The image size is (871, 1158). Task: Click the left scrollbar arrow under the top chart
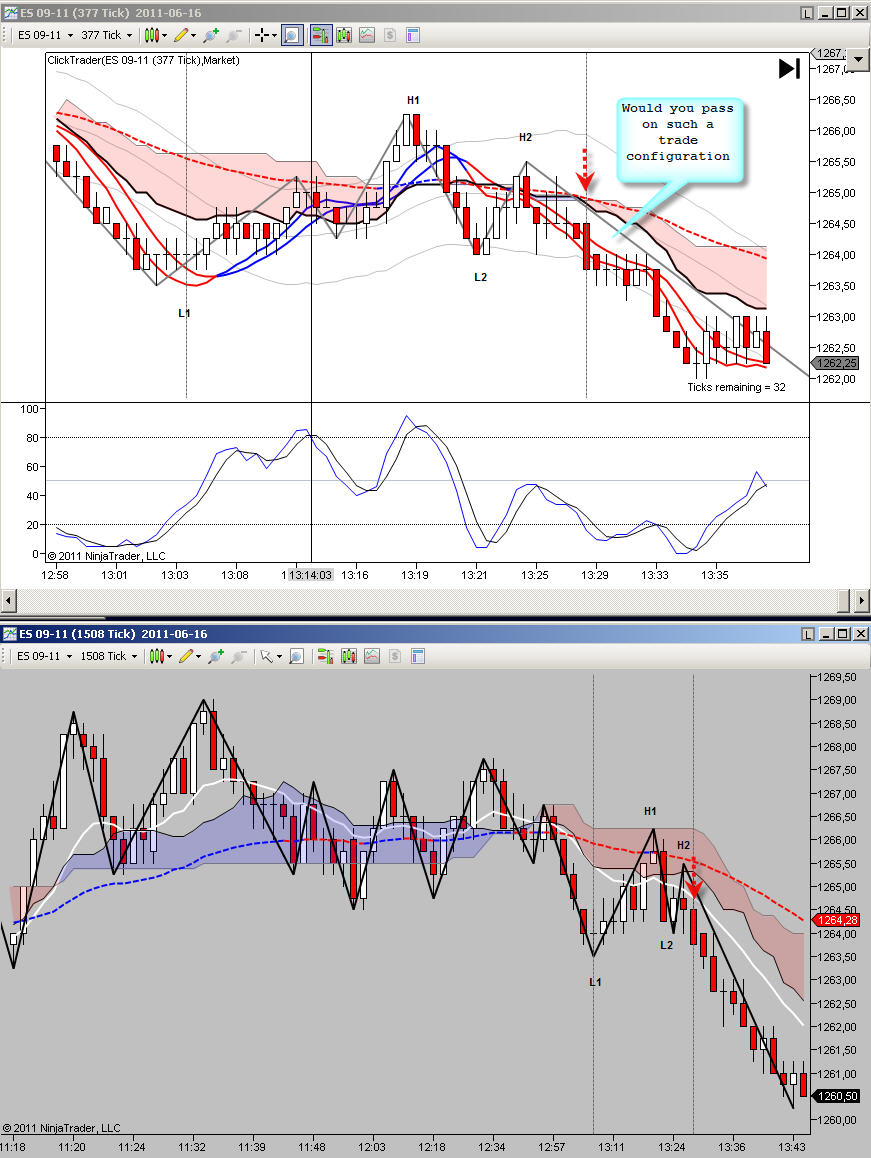pos(8,600)
